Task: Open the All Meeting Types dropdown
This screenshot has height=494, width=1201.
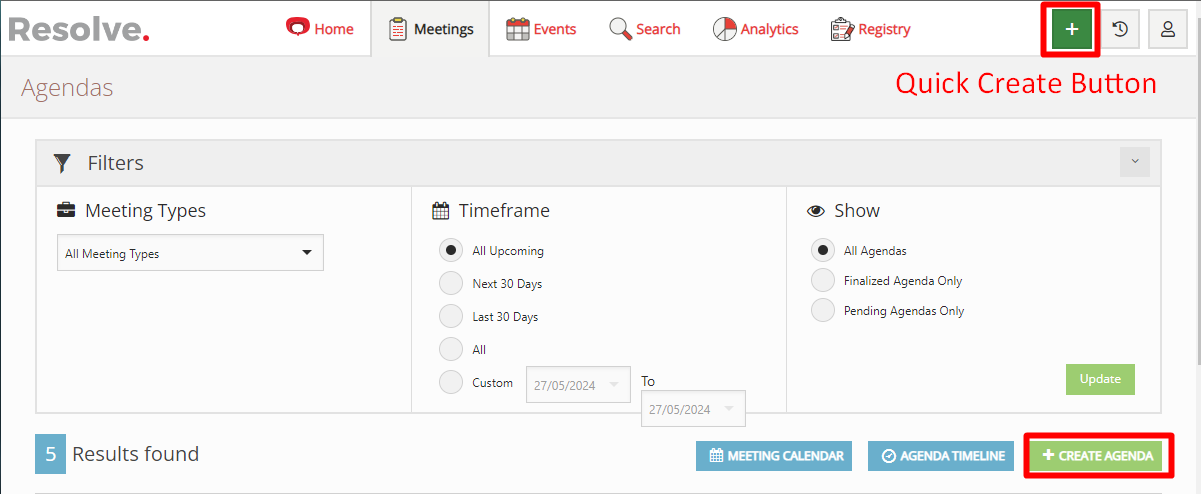Action: 190,253
